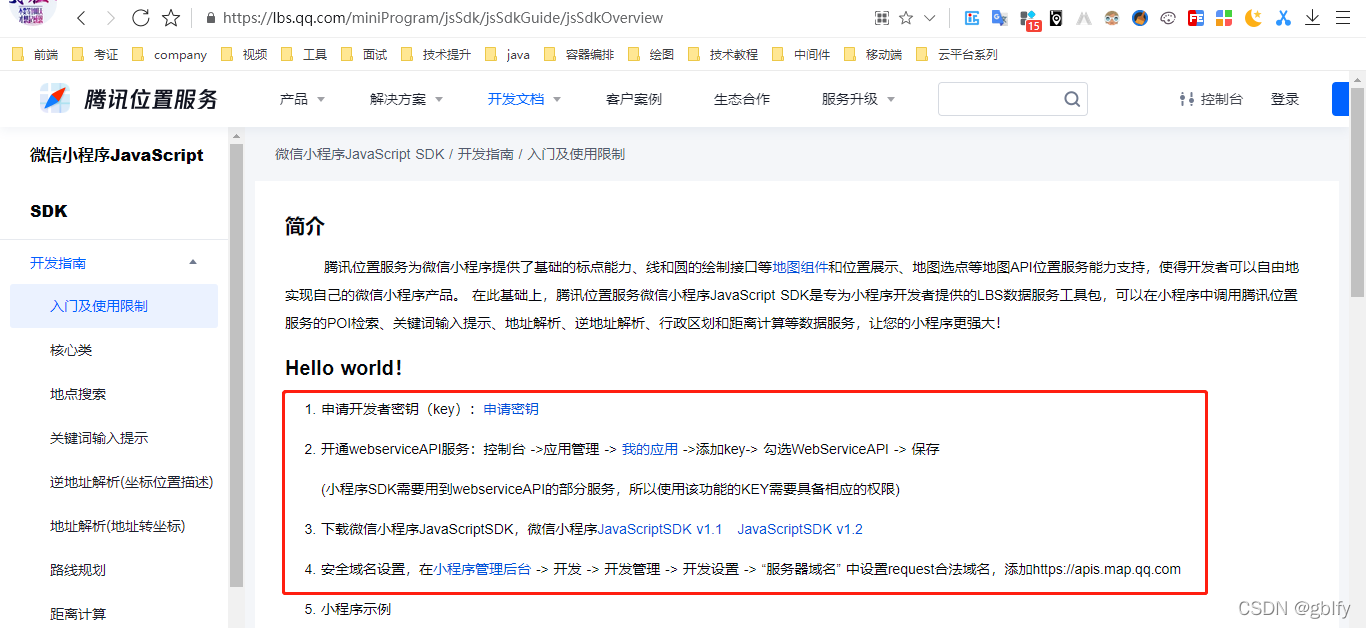Image resolution: width=1366 pixels, height=628 pixels.
Task: Open the 地图组件 link in intro
Action: tap(800, 267)
